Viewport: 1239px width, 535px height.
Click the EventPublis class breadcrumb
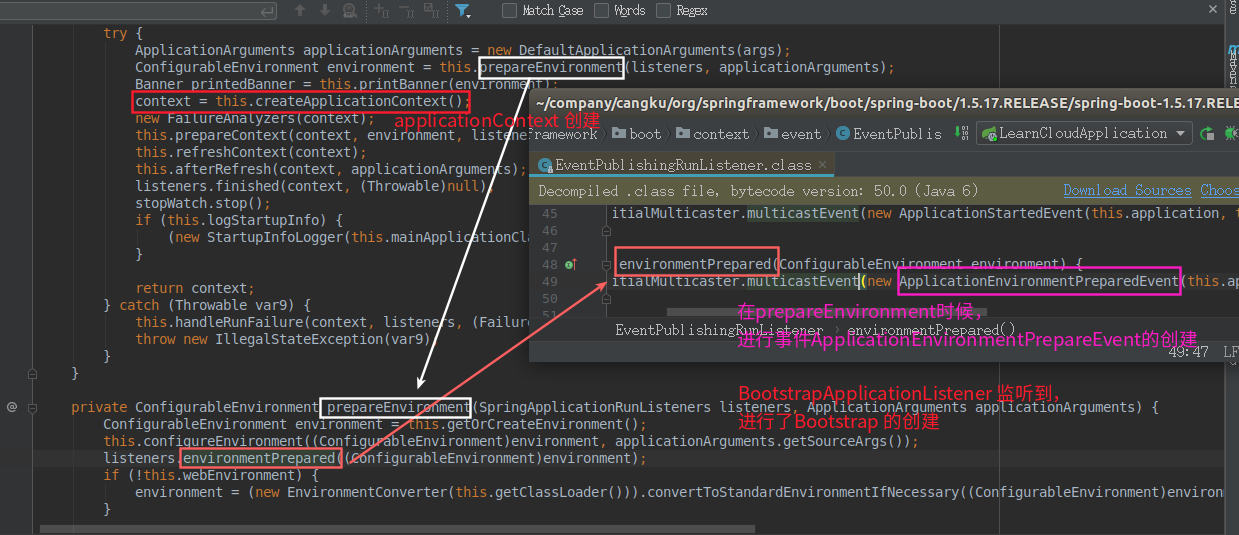889,133
